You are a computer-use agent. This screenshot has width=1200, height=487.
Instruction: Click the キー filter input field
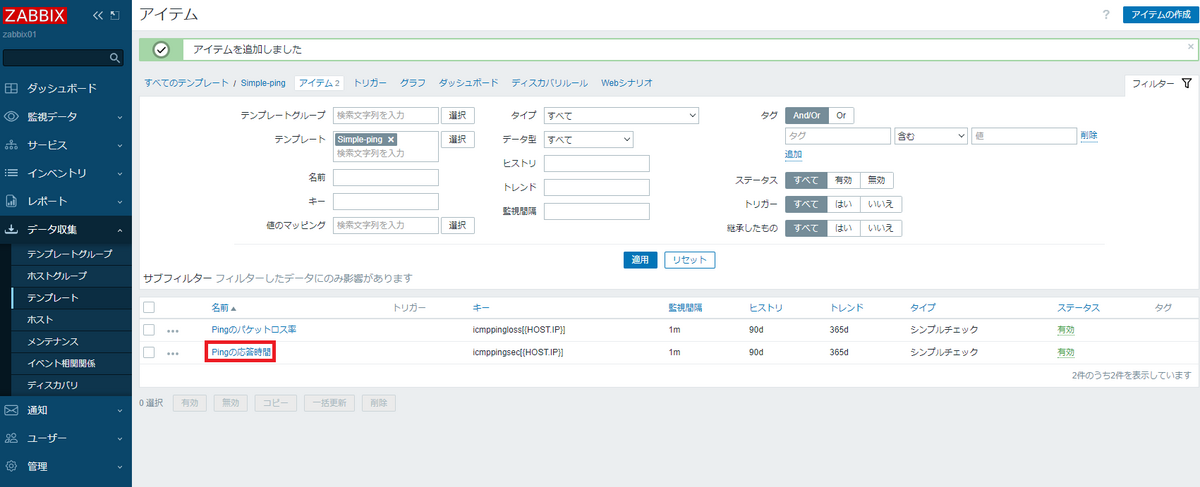click(386, 201)
